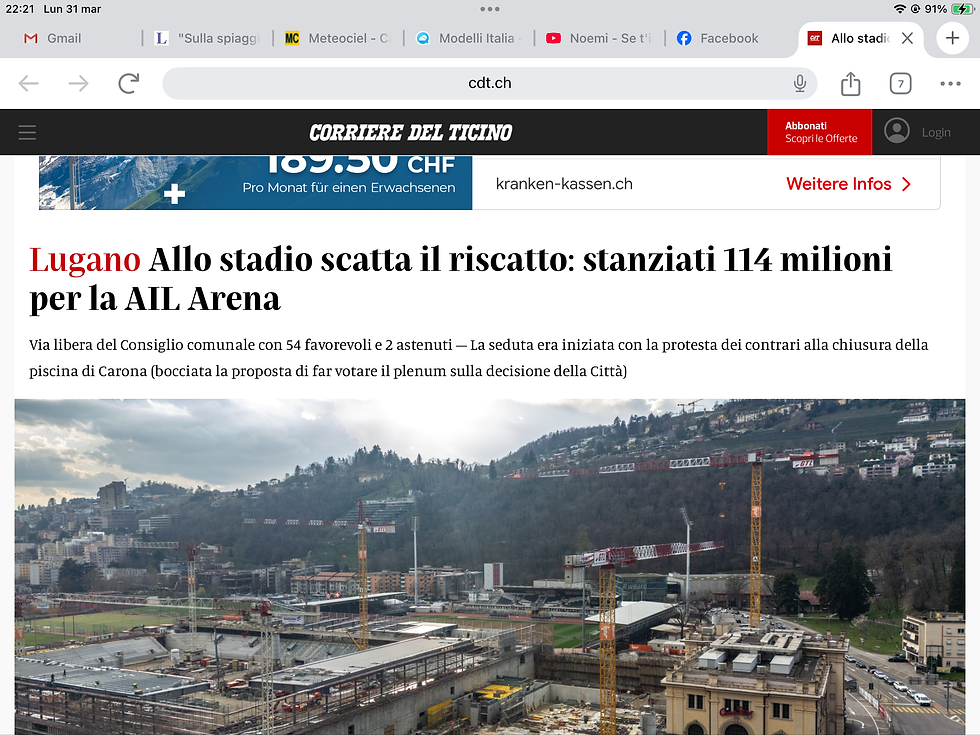
Task: Open the stadium construction article photo
Action: point(490,567)
